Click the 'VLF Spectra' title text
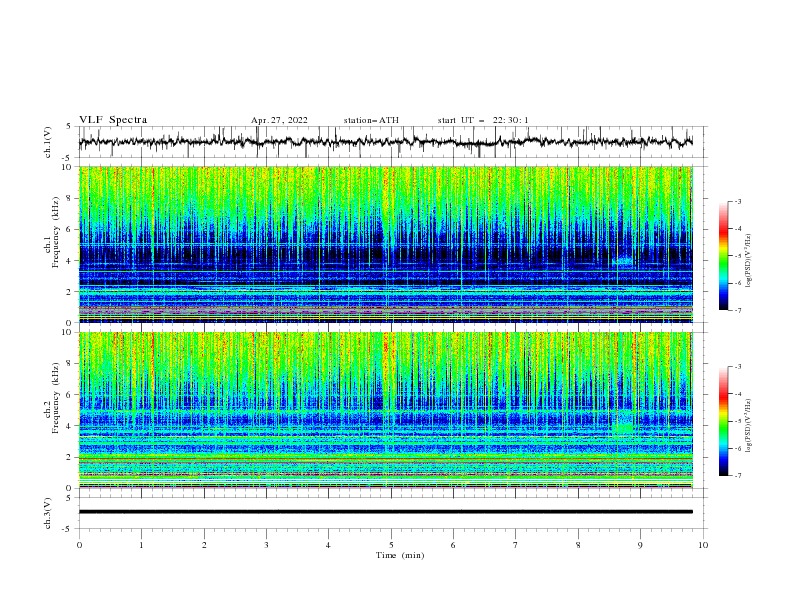The width and height of the screenshot is (792, 612). click(x=113, y=120)
